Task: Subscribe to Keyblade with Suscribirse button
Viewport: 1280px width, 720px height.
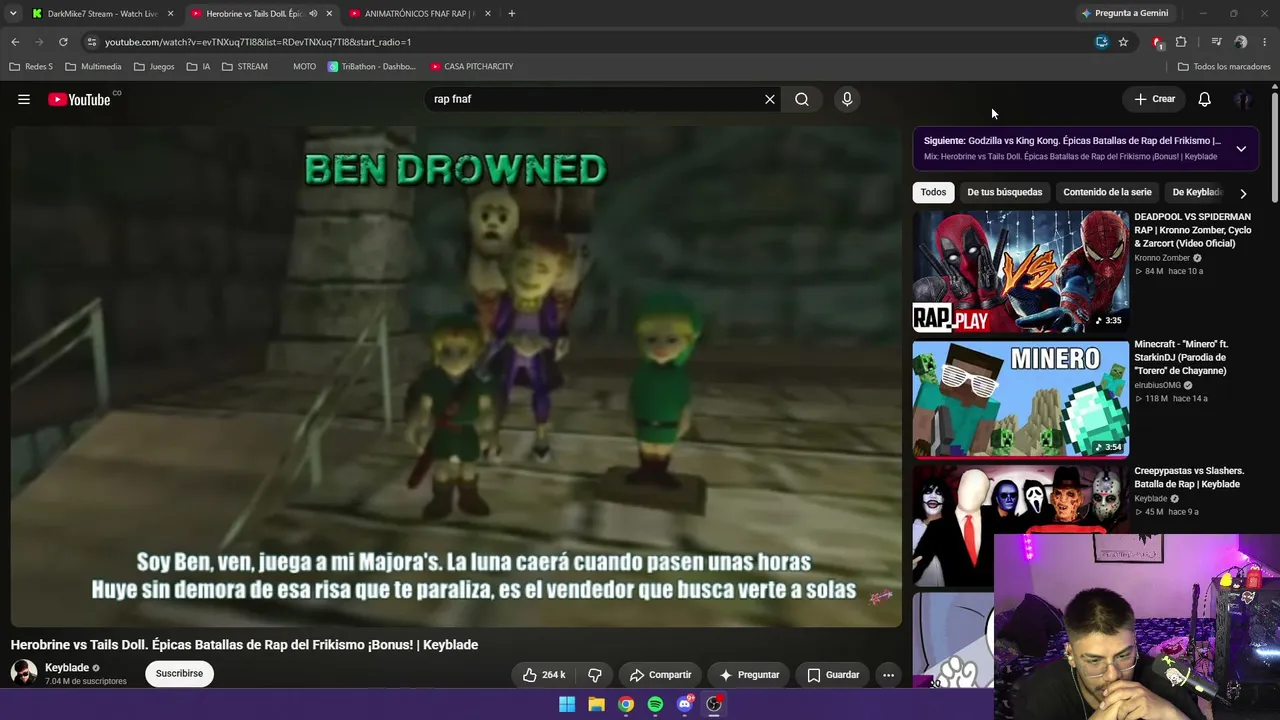Action: pyautogui.click(x=179, y=674)
